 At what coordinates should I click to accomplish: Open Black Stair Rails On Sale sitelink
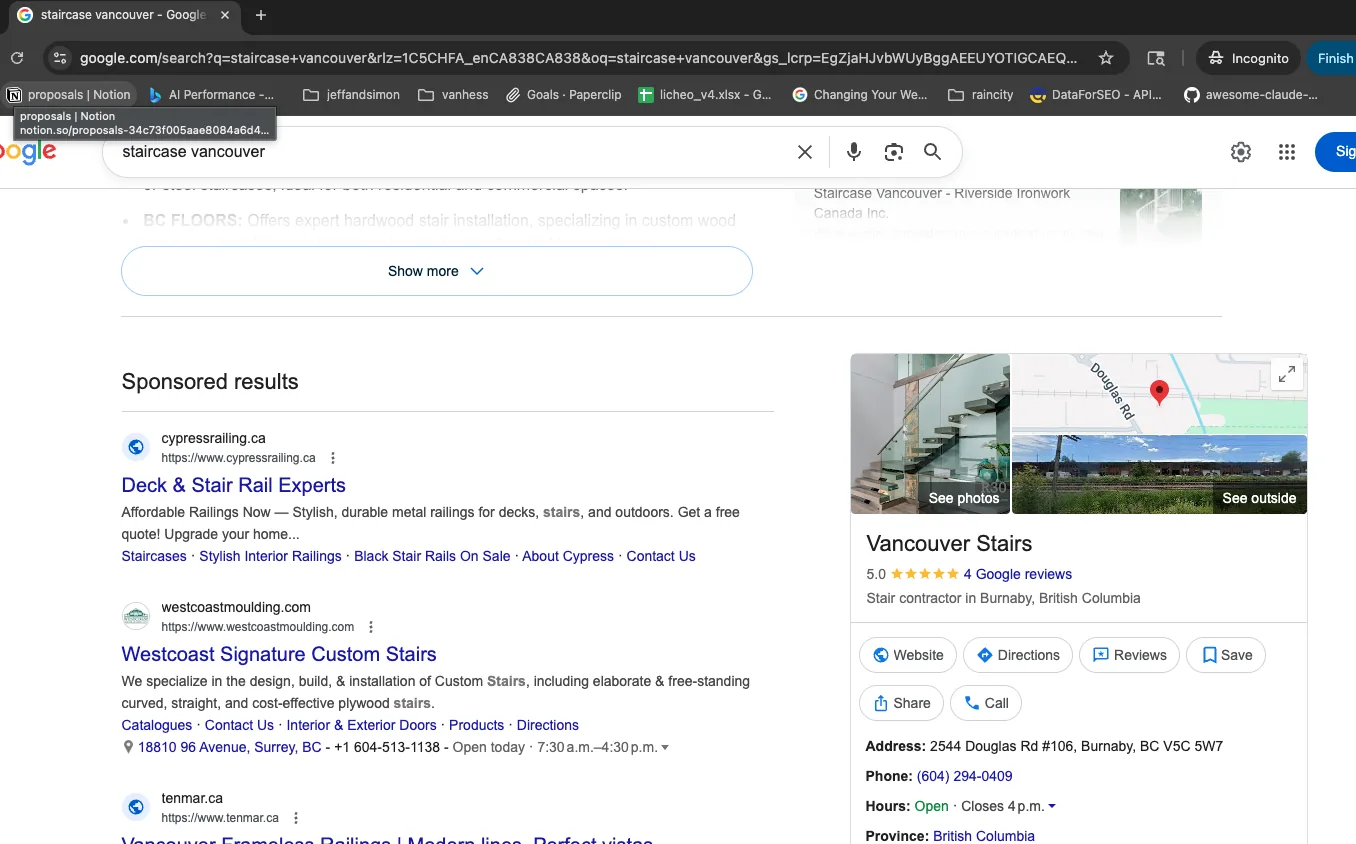coord(432,556)
